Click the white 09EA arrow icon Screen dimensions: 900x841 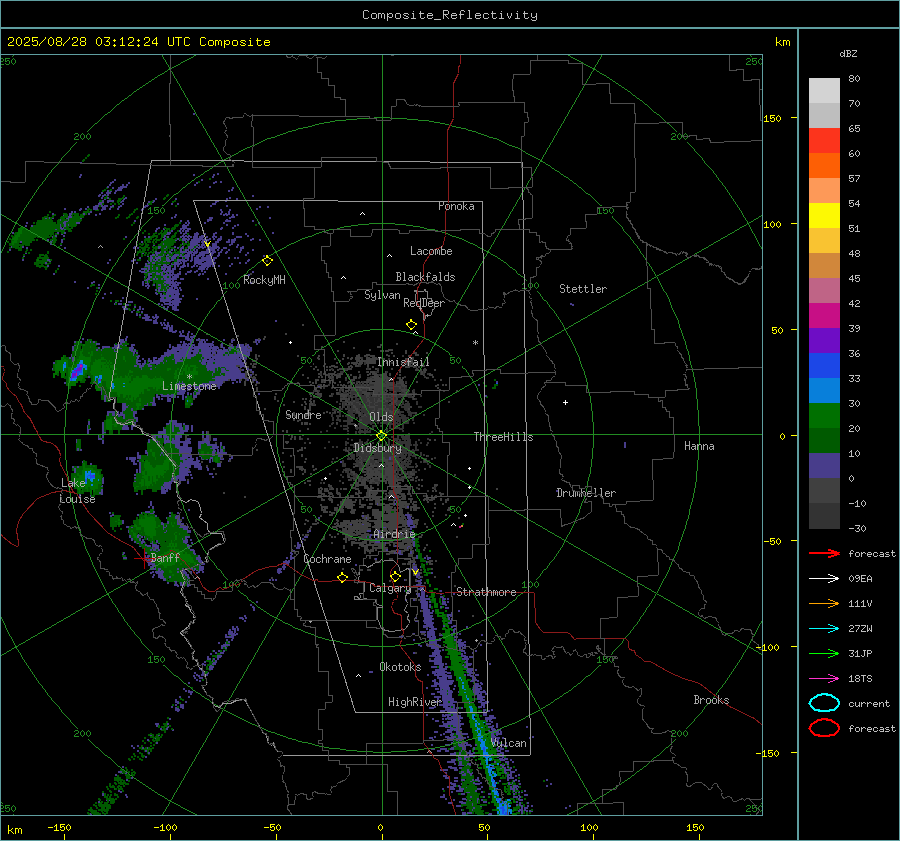pos(824,579)
